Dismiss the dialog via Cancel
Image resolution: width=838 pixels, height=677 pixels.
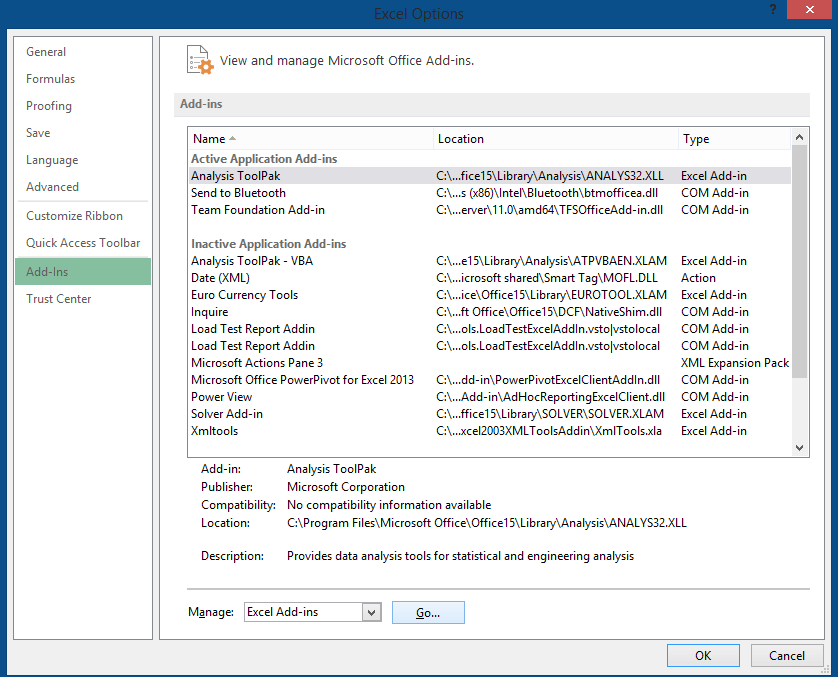pos(787,655)
